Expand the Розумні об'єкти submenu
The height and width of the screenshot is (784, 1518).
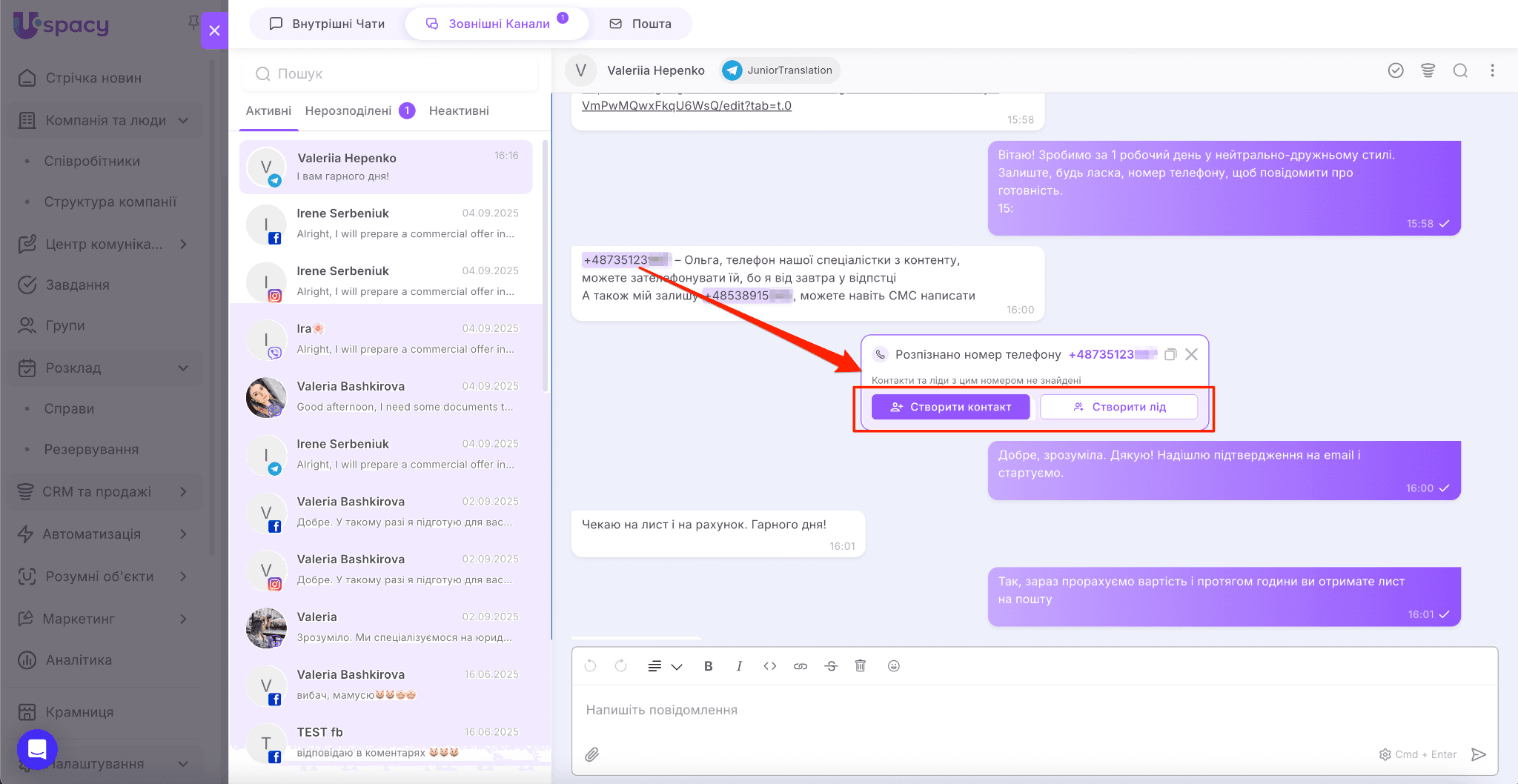click(183, 576)
